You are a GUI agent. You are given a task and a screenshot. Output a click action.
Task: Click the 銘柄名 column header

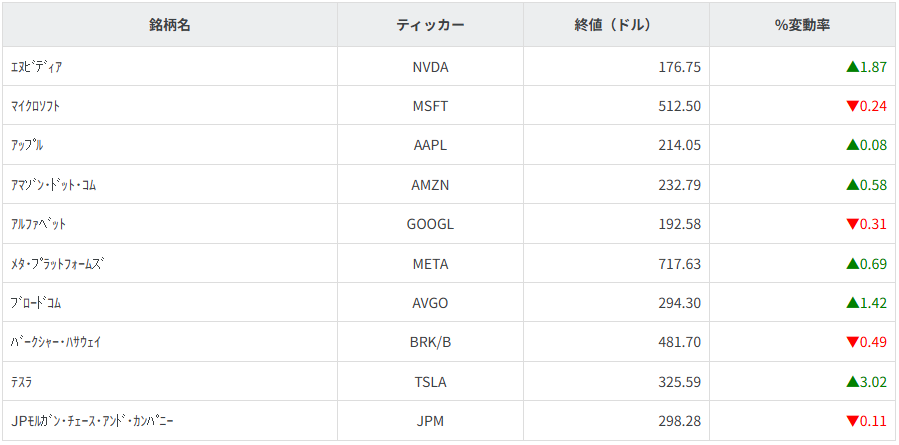(169, 25)
